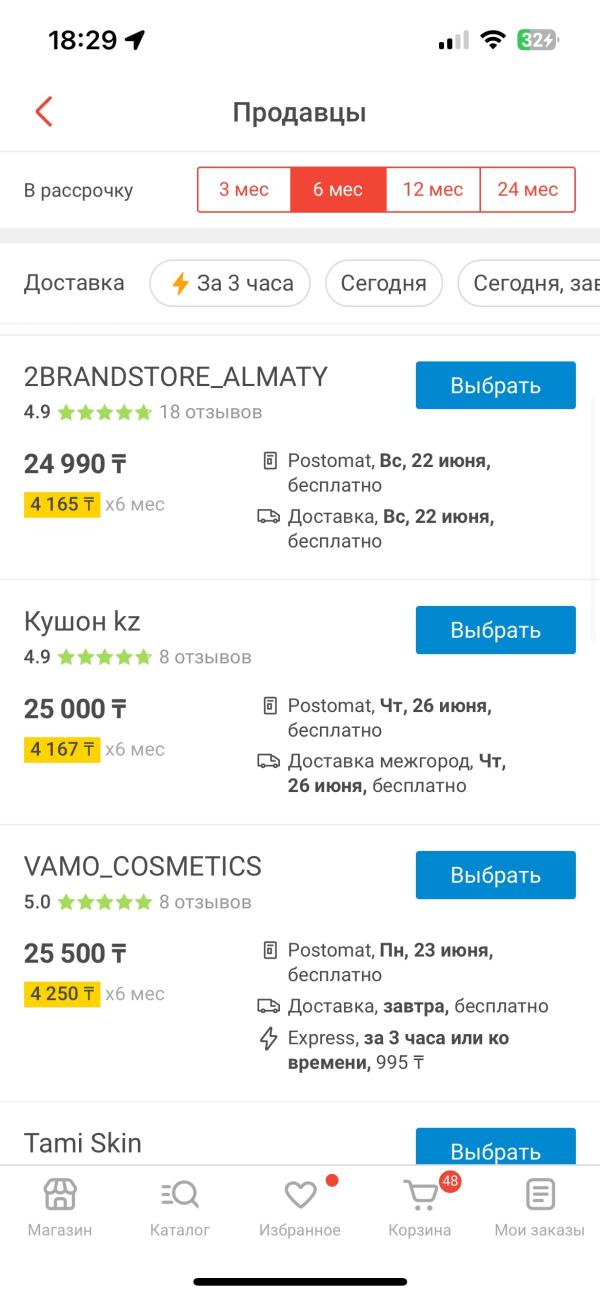
Task: Tap the partially visible Сегодня, завтра filter
Action: click(529, 284)
